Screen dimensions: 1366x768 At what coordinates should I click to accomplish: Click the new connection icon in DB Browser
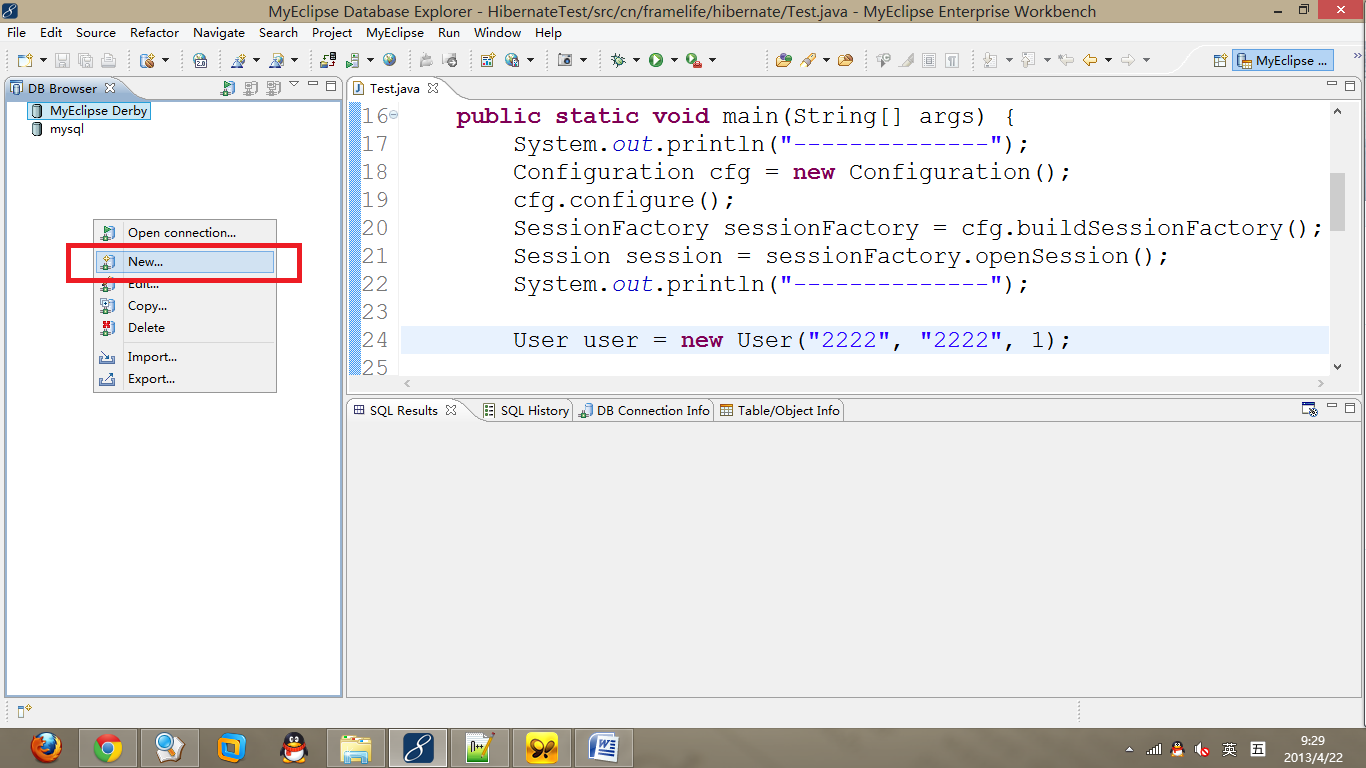229,88
